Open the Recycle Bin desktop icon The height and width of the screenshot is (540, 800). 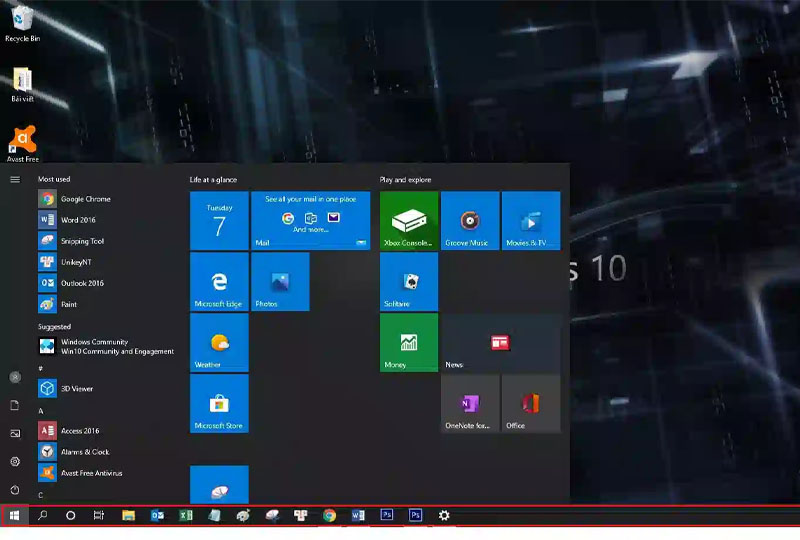tap(22, 23)
